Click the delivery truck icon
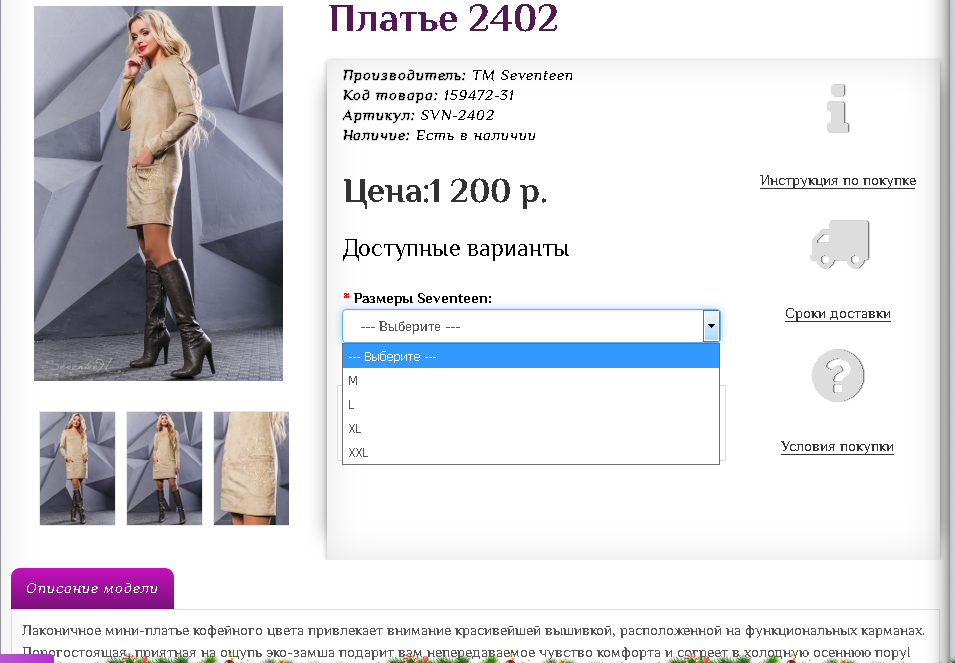The image size is (955, 663). (x=840, y=244)
